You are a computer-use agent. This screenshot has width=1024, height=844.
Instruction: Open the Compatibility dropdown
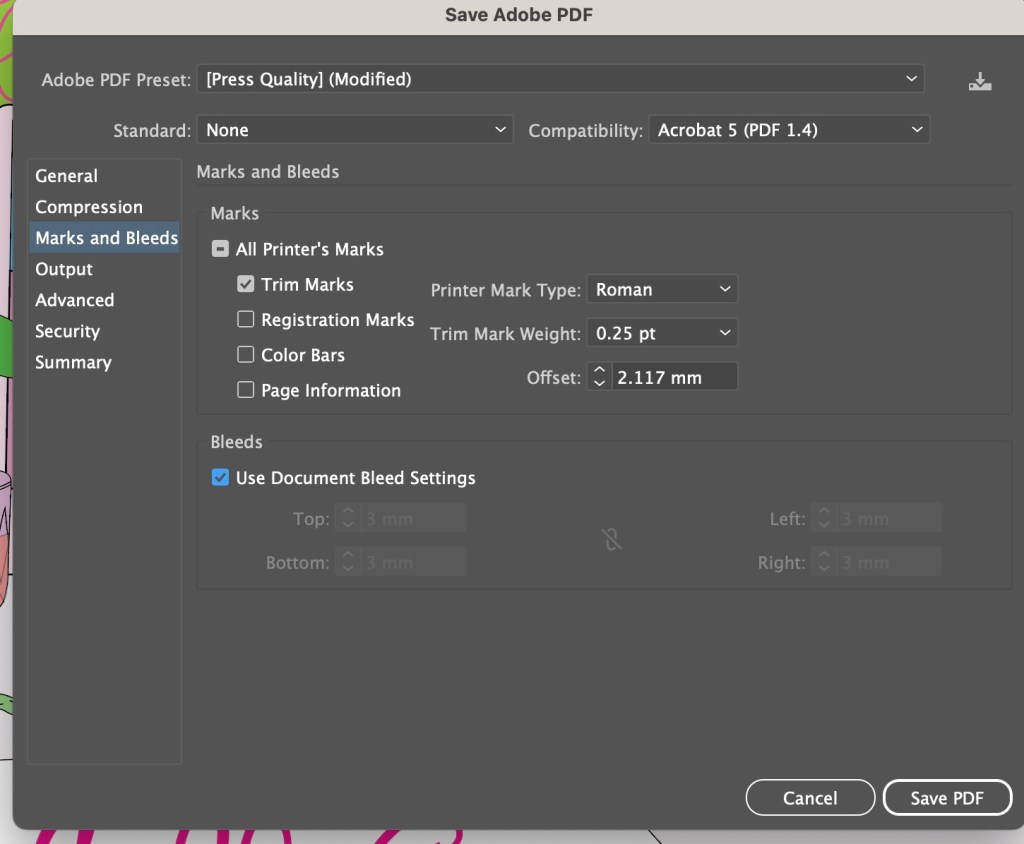pos(788,130)
